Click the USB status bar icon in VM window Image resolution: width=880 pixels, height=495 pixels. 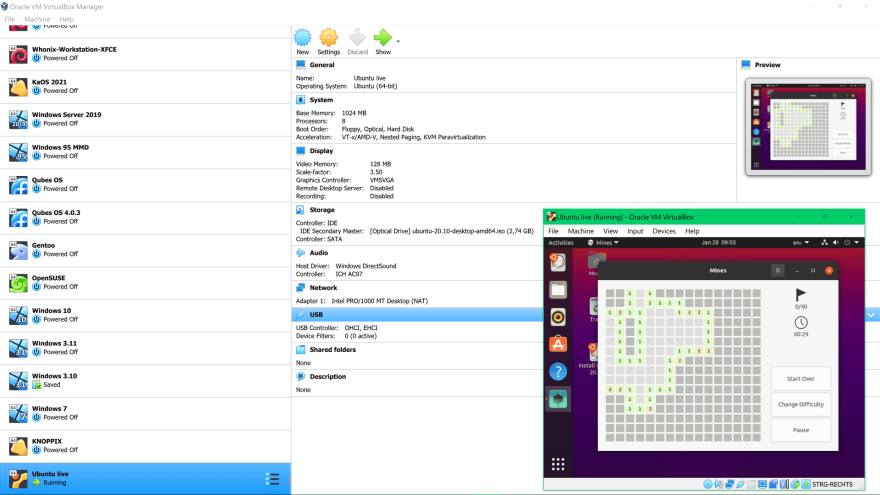740,484
